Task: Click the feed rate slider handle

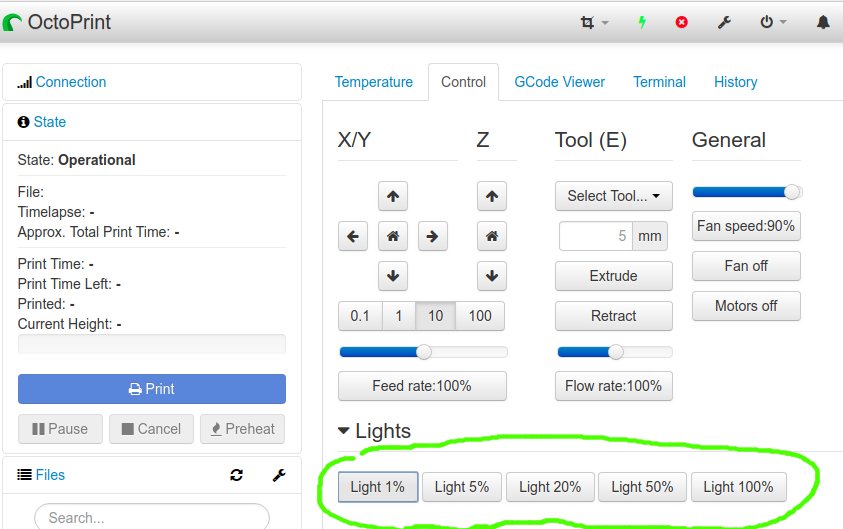Action: (424, 352)
